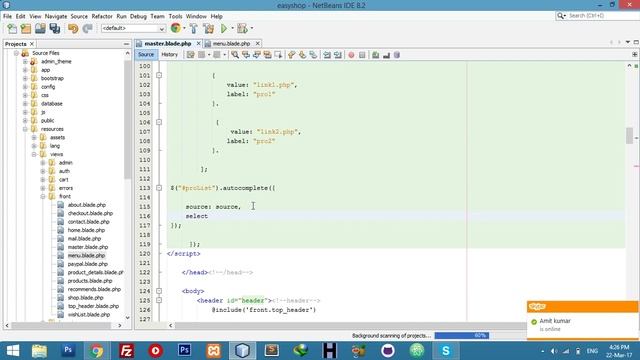Click the Start Macro Recording red icon

click(351, 55)
